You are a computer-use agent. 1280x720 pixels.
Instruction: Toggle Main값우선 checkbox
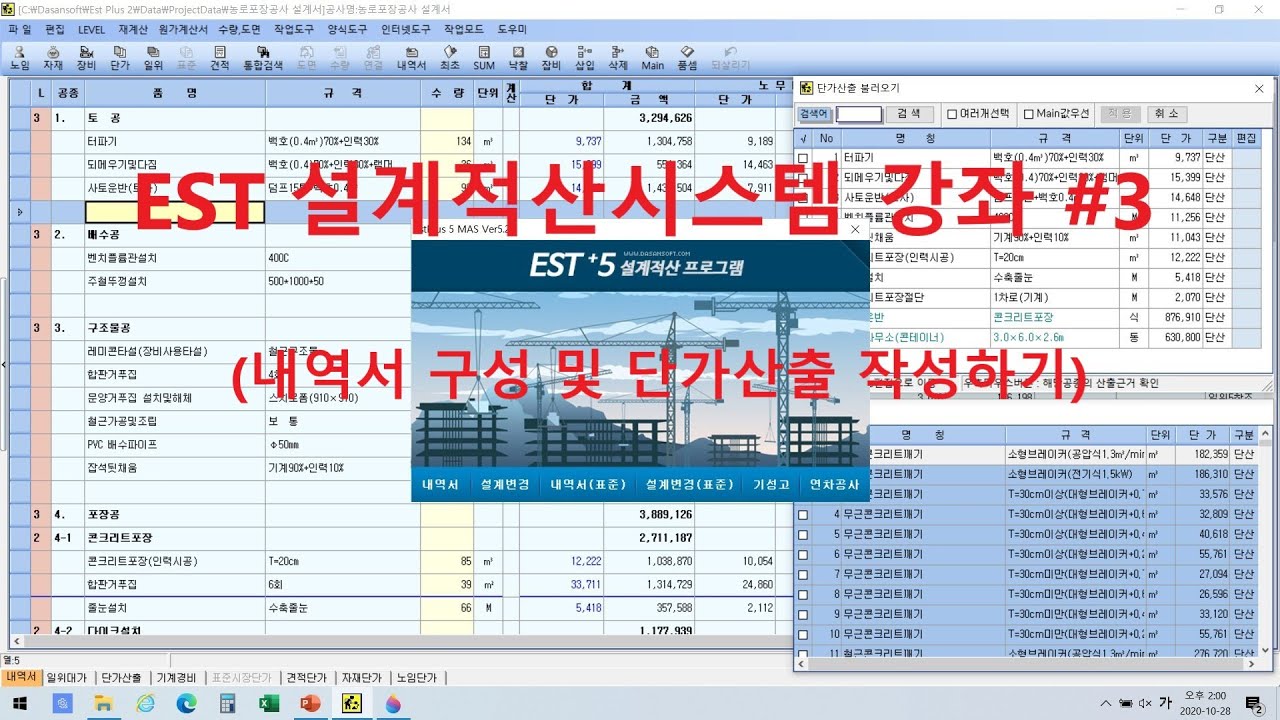click(x=1028, y=114)
